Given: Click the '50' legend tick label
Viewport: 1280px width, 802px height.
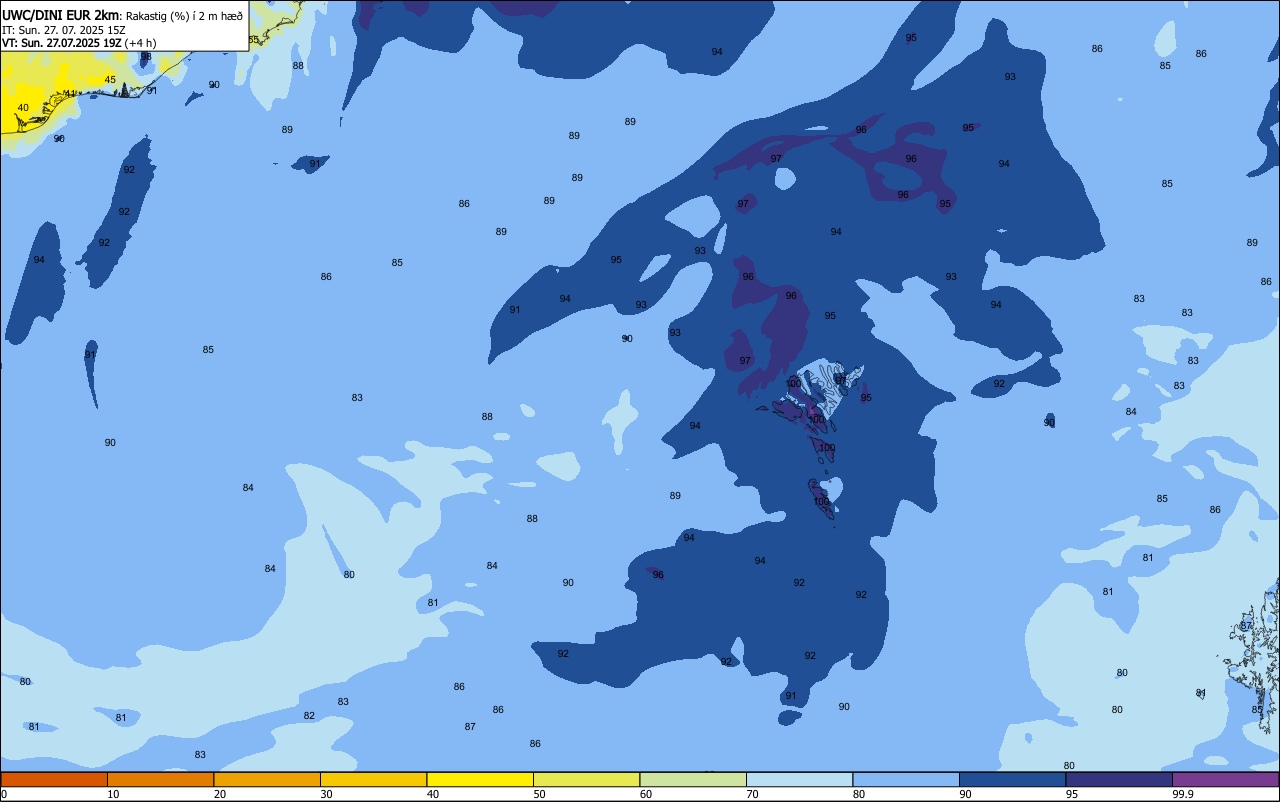Looking at the screenshot, I should (540, 794).
